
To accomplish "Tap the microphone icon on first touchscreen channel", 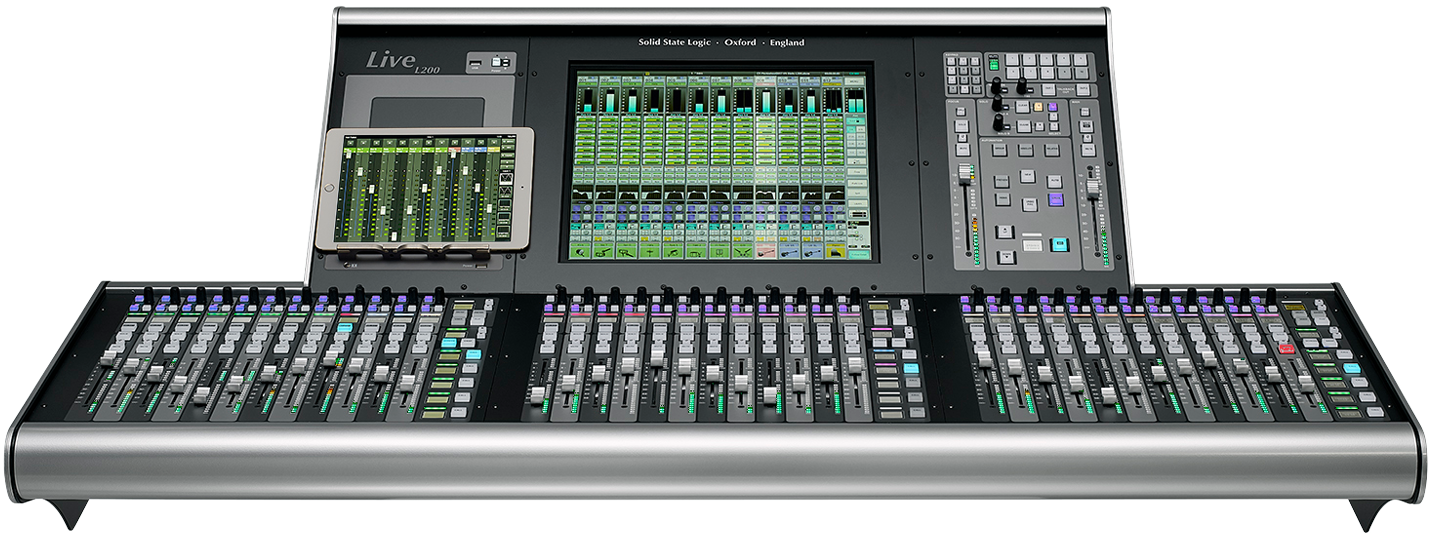I will click(584, 252).
